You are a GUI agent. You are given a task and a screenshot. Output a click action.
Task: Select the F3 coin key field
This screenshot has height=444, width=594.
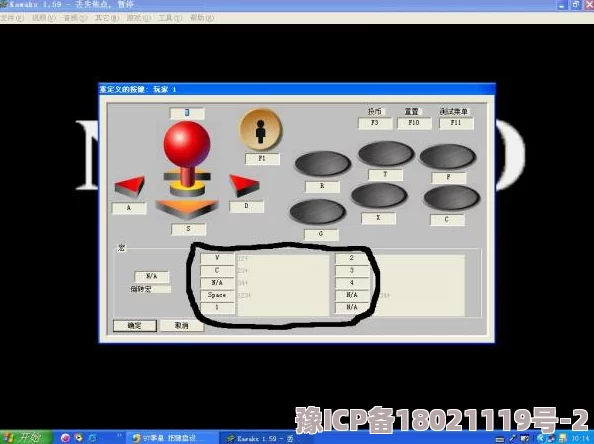coord(375,123)
